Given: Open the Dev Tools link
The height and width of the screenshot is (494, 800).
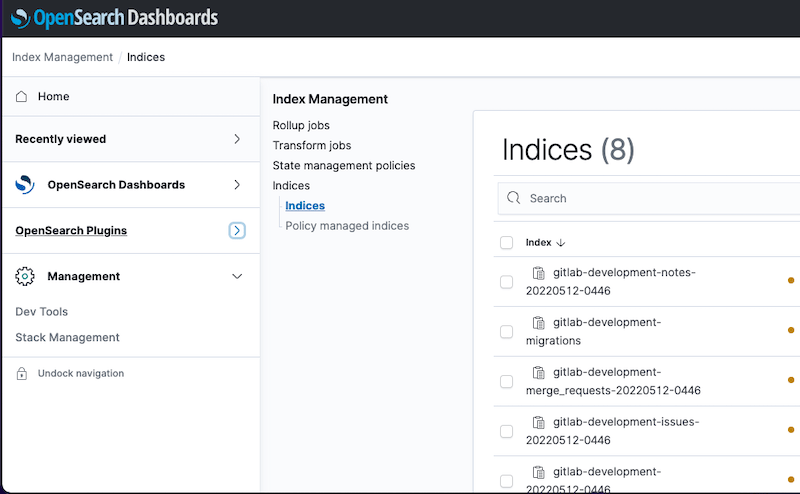Looking at the screenshot, I should pos(42,312).
